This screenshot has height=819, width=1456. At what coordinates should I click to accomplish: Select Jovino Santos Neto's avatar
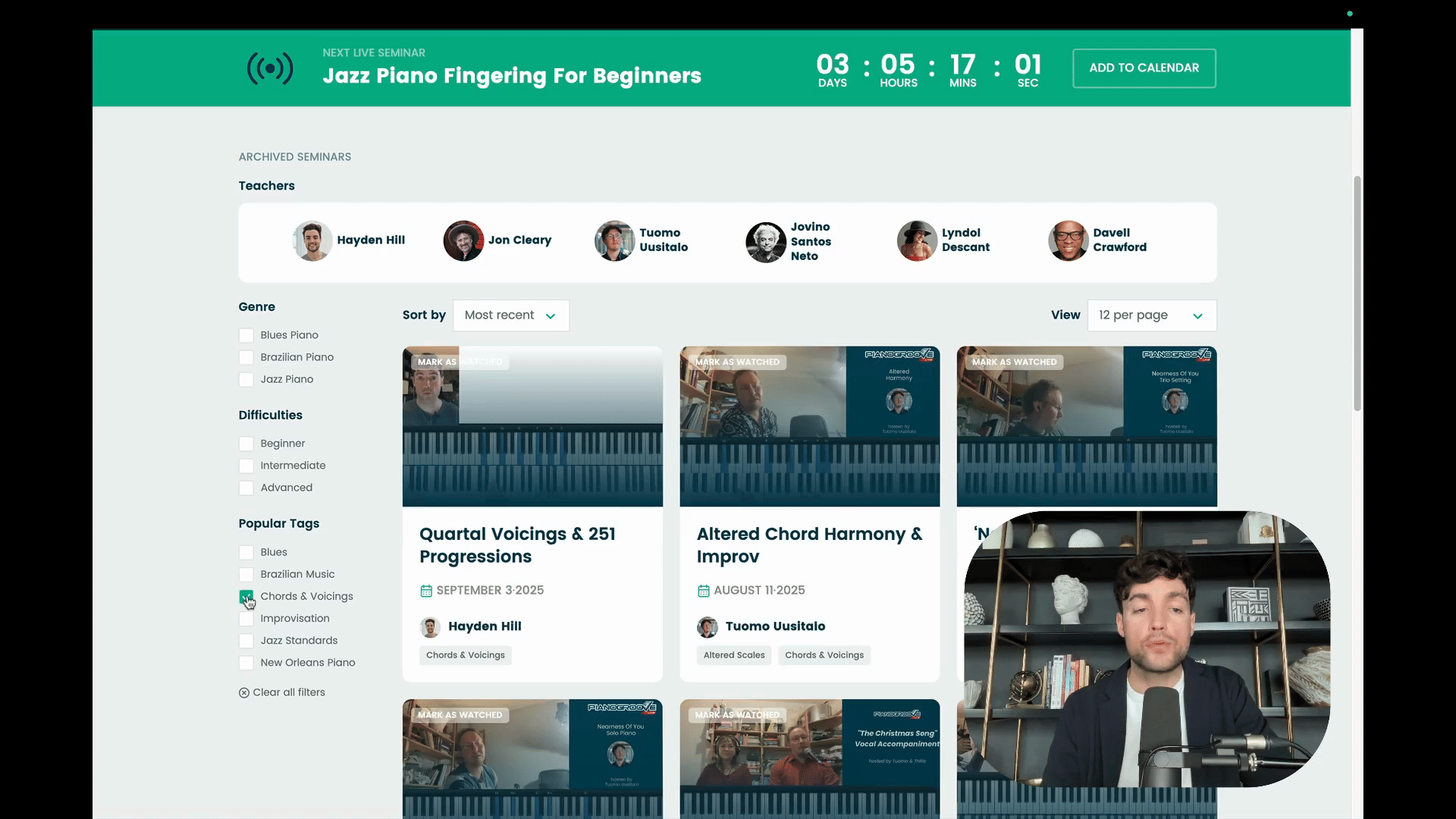765,242
